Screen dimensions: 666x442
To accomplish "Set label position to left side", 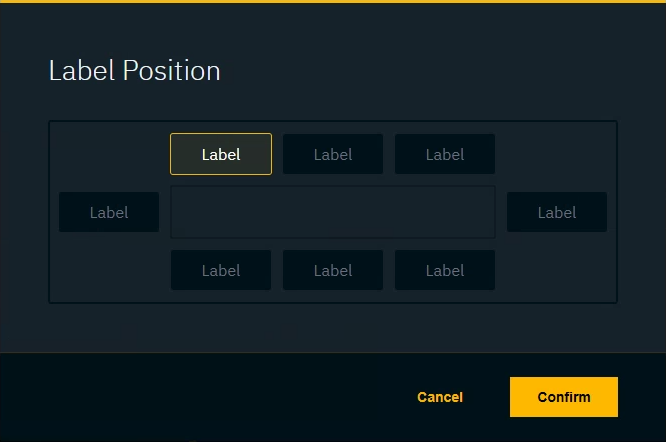I will (109, 212).
